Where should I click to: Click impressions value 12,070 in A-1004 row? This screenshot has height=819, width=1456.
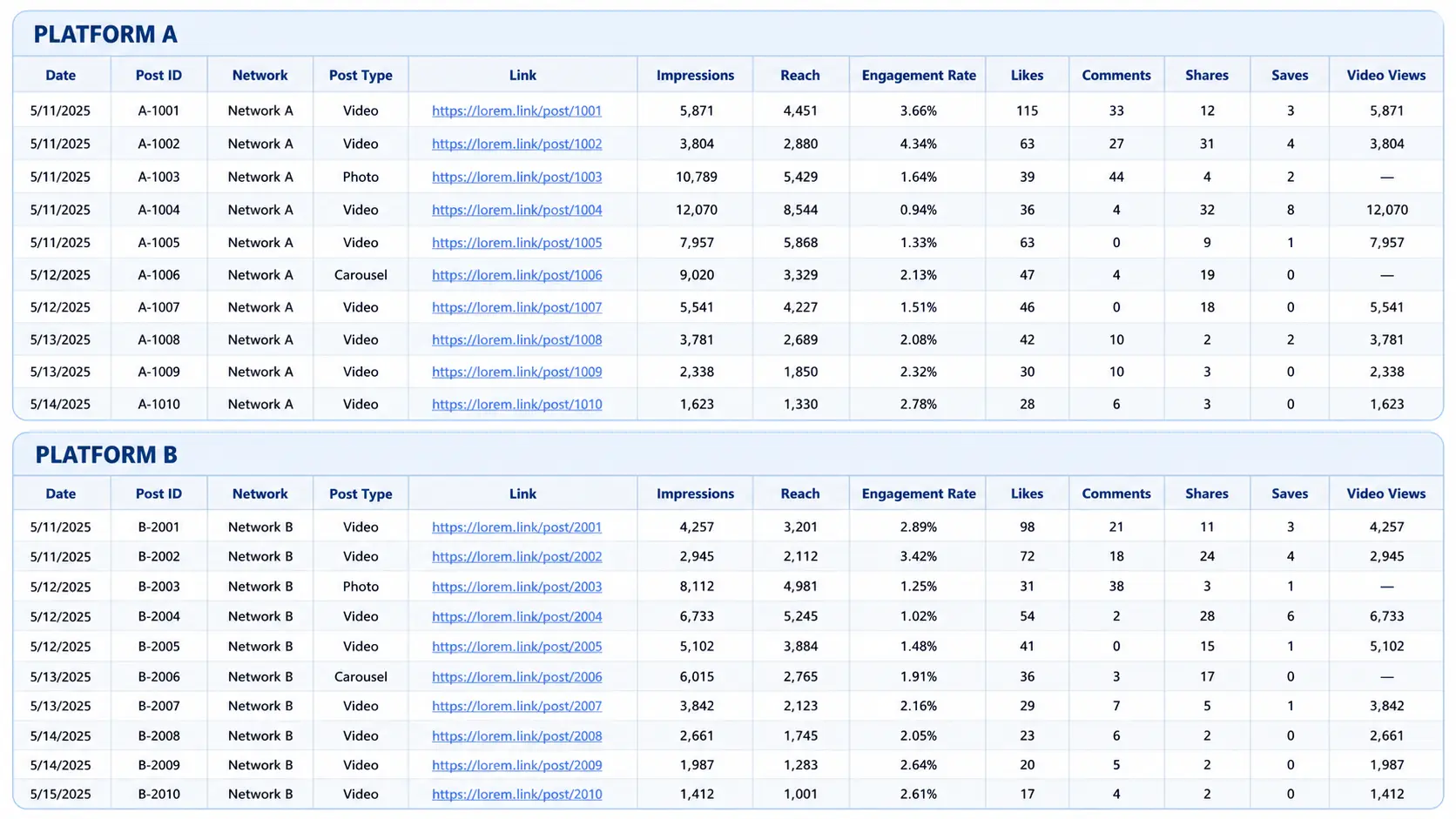(x=697, y=211)
